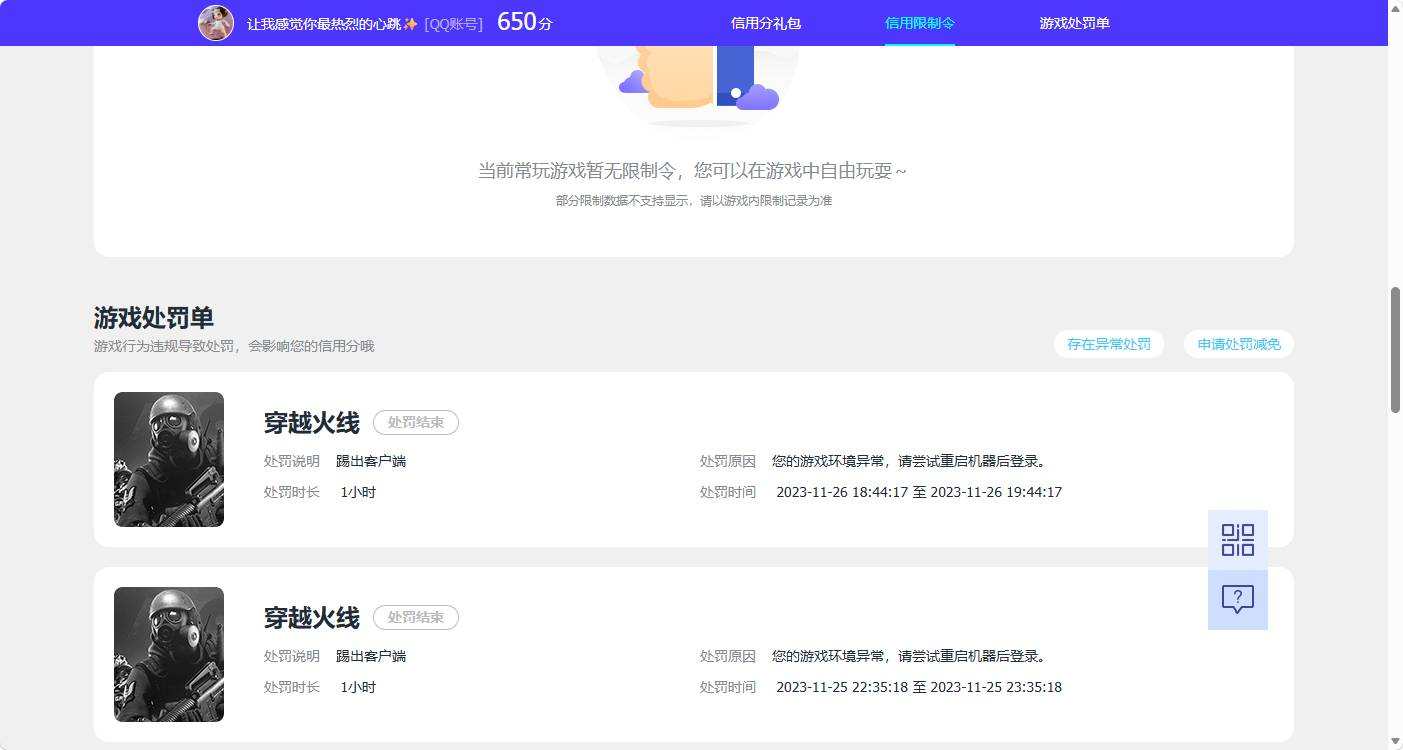The width and height of the screenshot is (1403, 750).
Task: Click punishment reason text in 2023-11-25 record
Action: pyautogui.click(x=909, y=656)
